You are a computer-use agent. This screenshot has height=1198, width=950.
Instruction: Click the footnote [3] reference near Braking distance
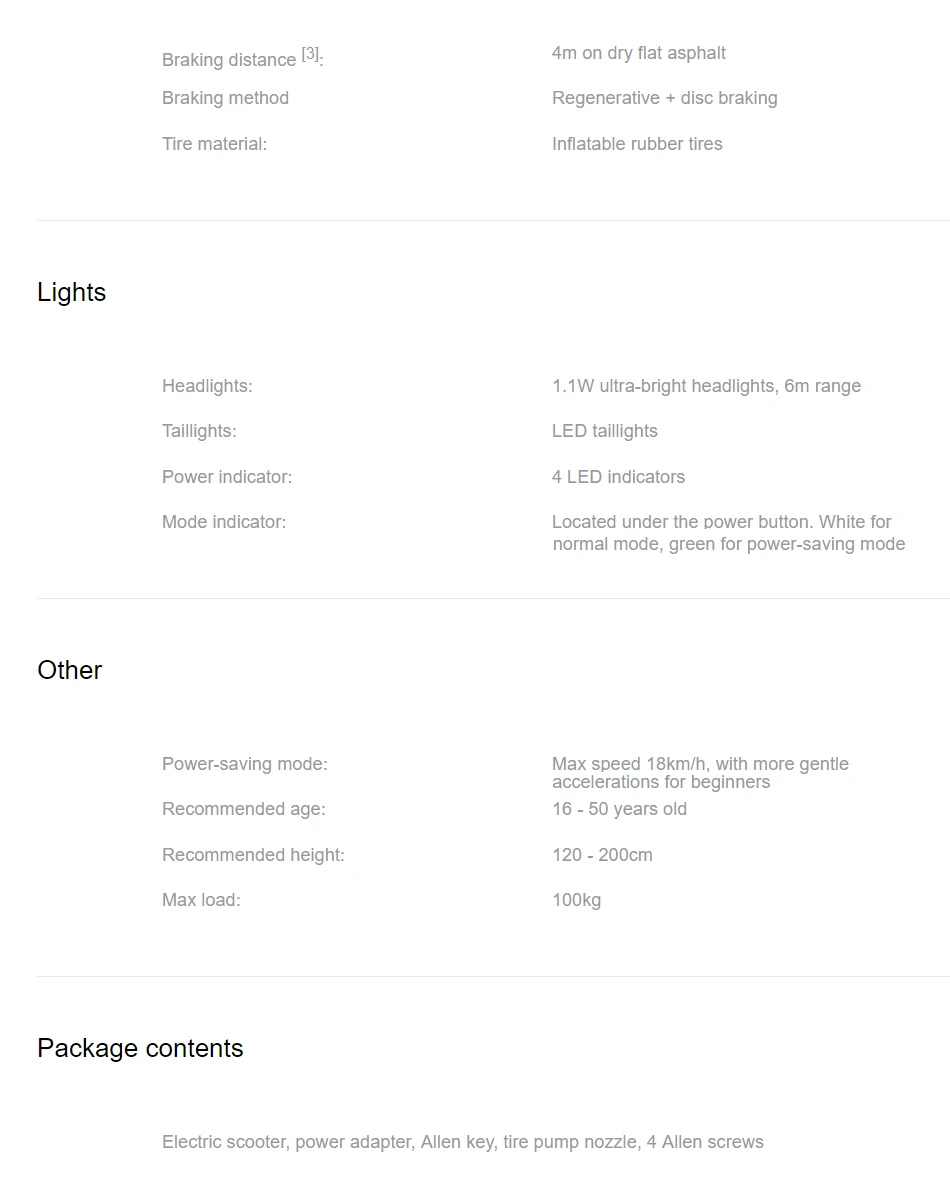click(x=310, y=53)
